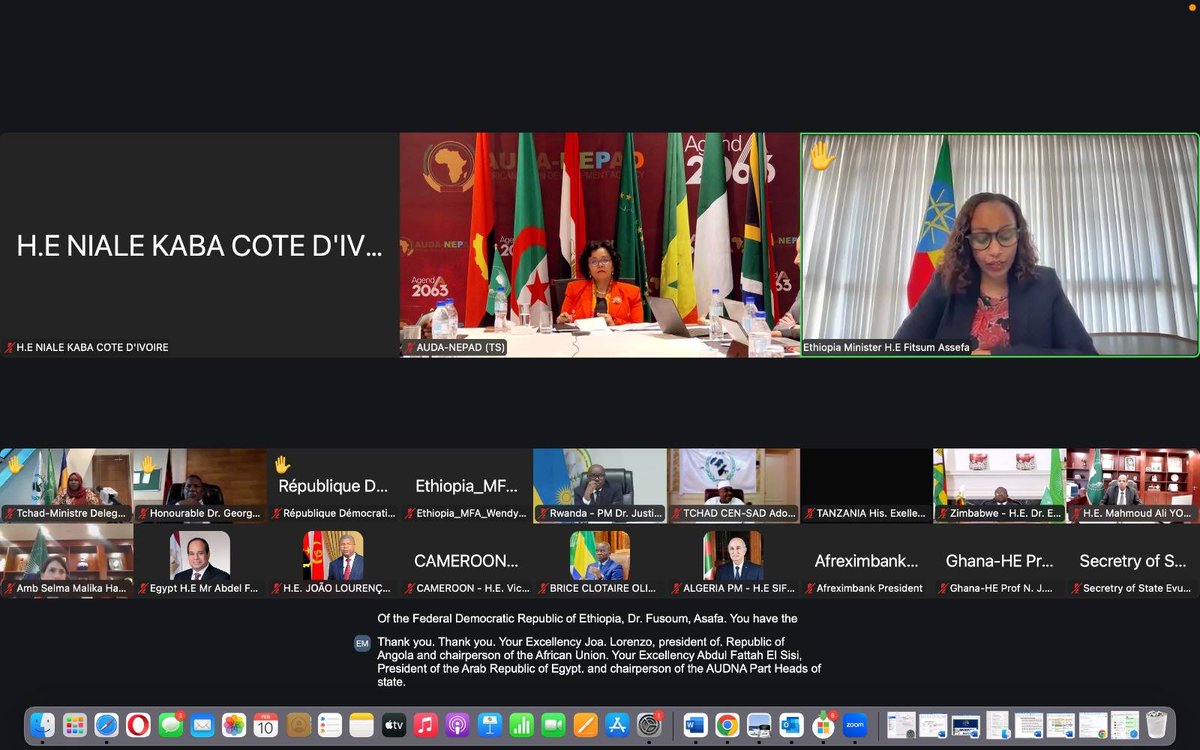
Task: Open Messages with 3 unread badge
Action: pyautogui.click(x=170, y=725)
